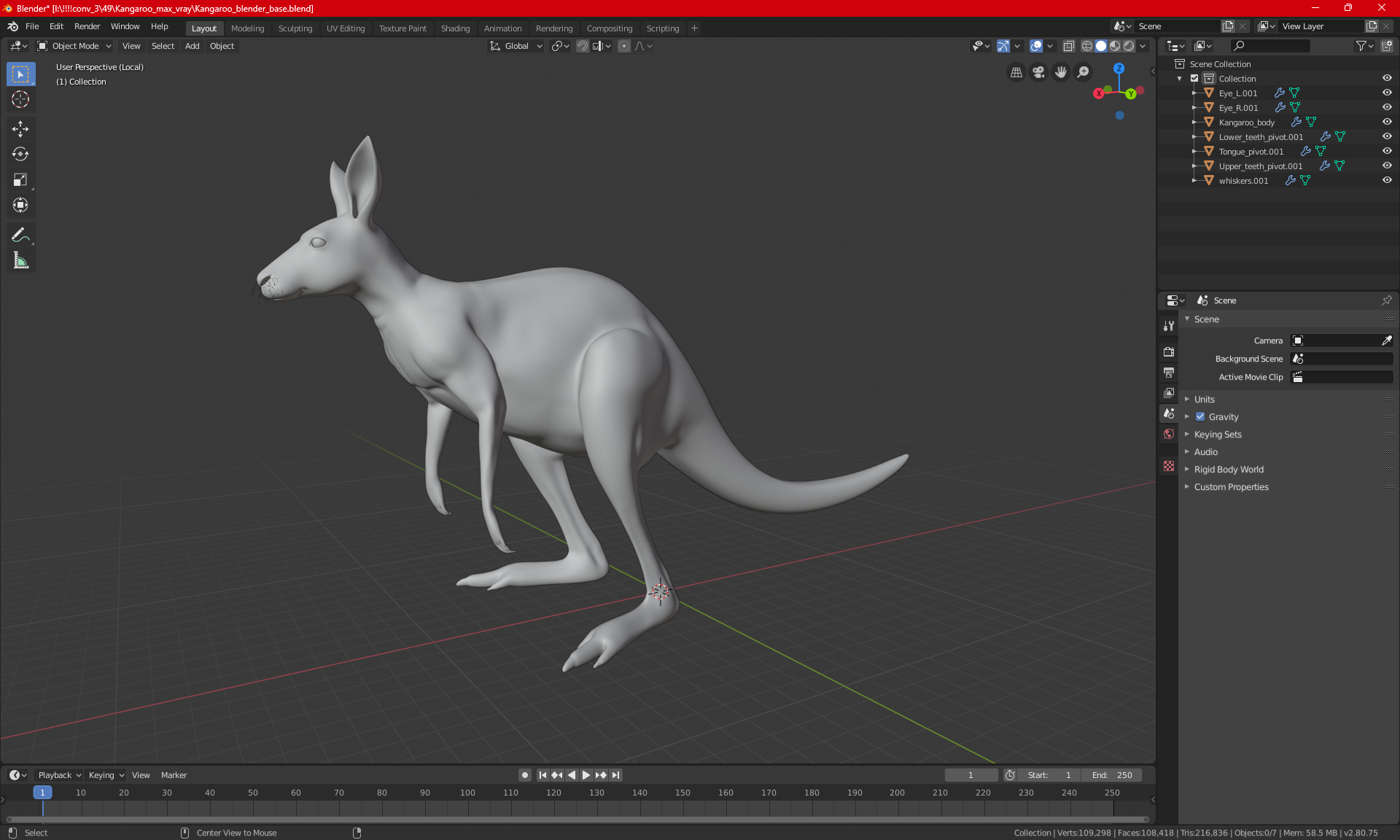Switch to rendered viewport shading
Screen dimensions: 1400x840
tap(1129, 46)
